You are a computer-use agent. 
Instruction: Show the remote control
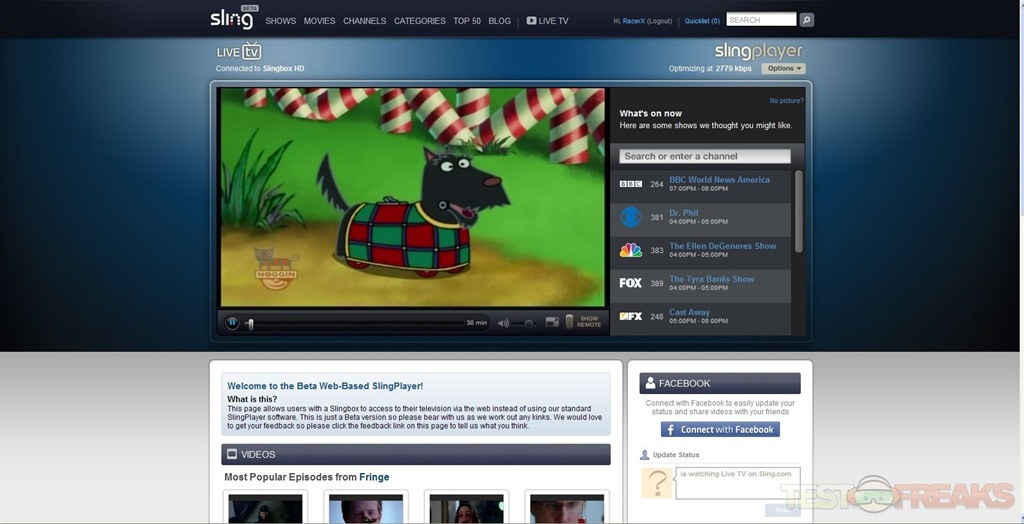(583, 322)
